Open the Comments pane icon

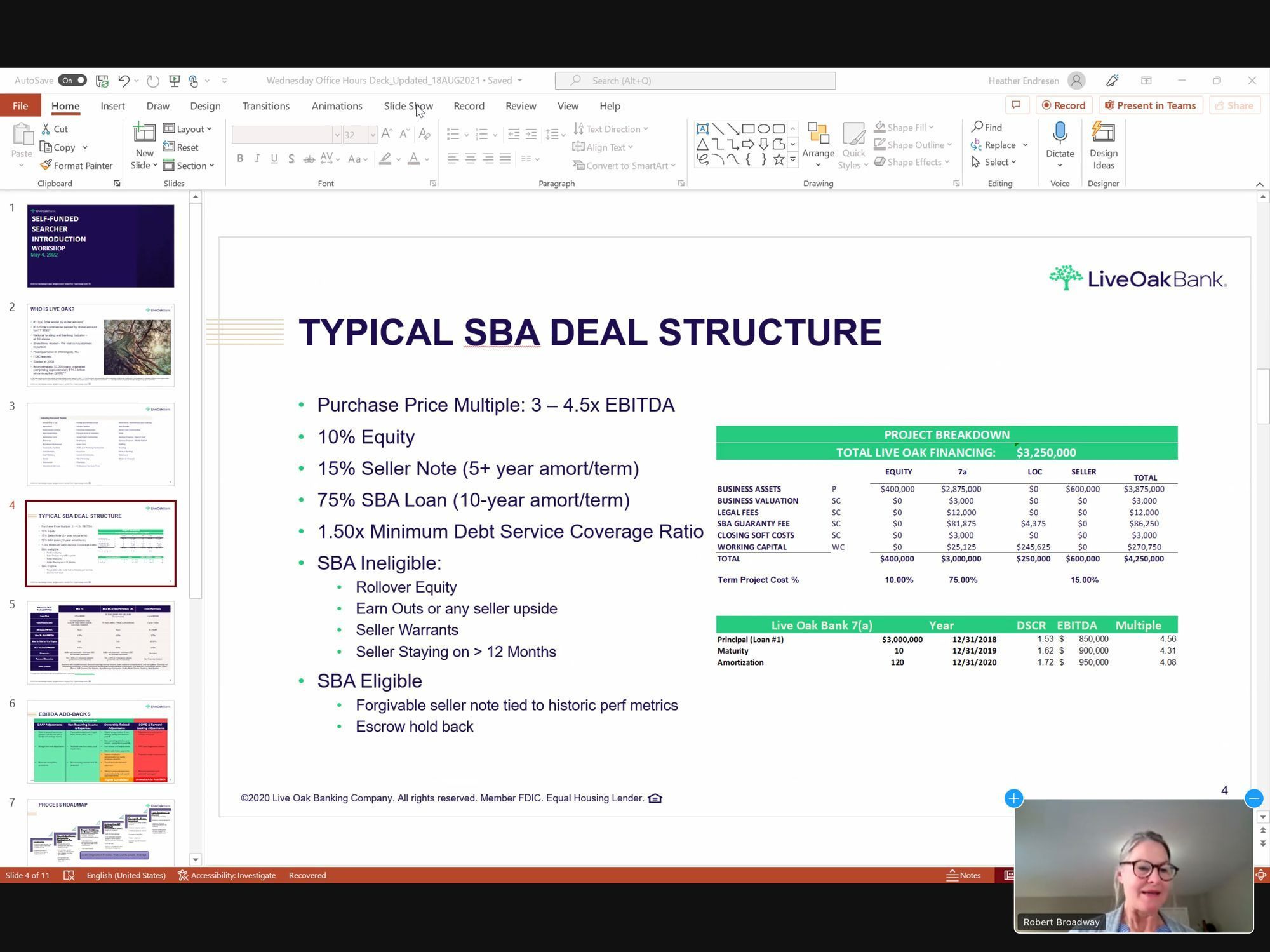[1016, 105]
